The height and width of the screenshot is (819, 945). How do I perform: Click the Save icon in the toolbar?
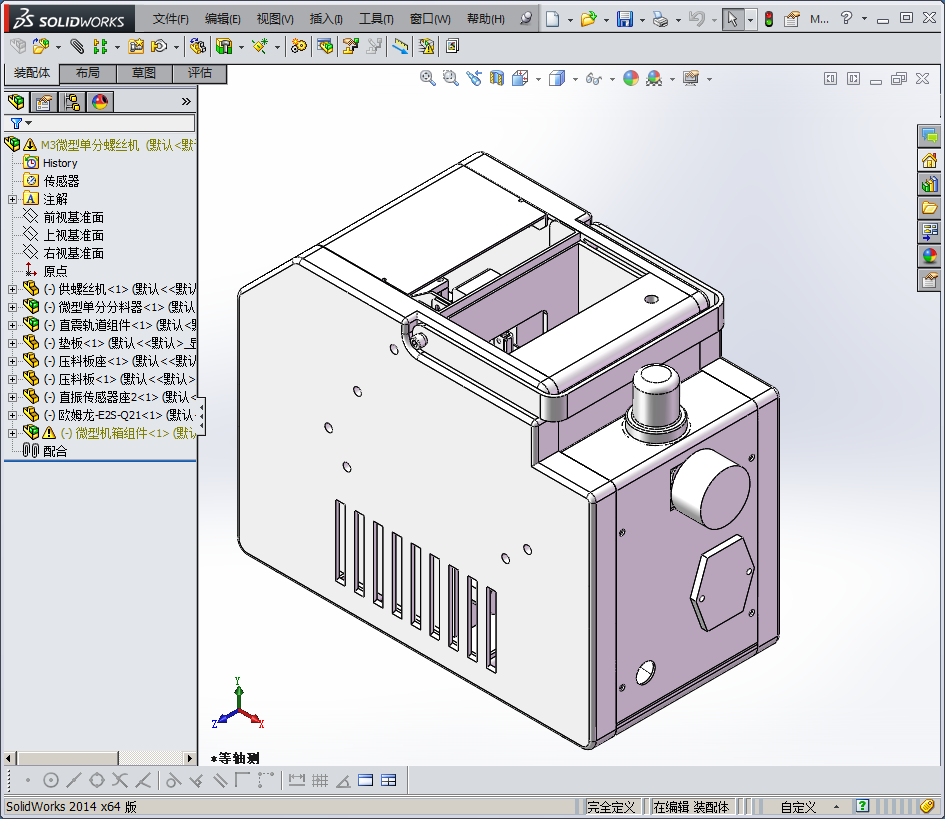(x=624, y=19)
